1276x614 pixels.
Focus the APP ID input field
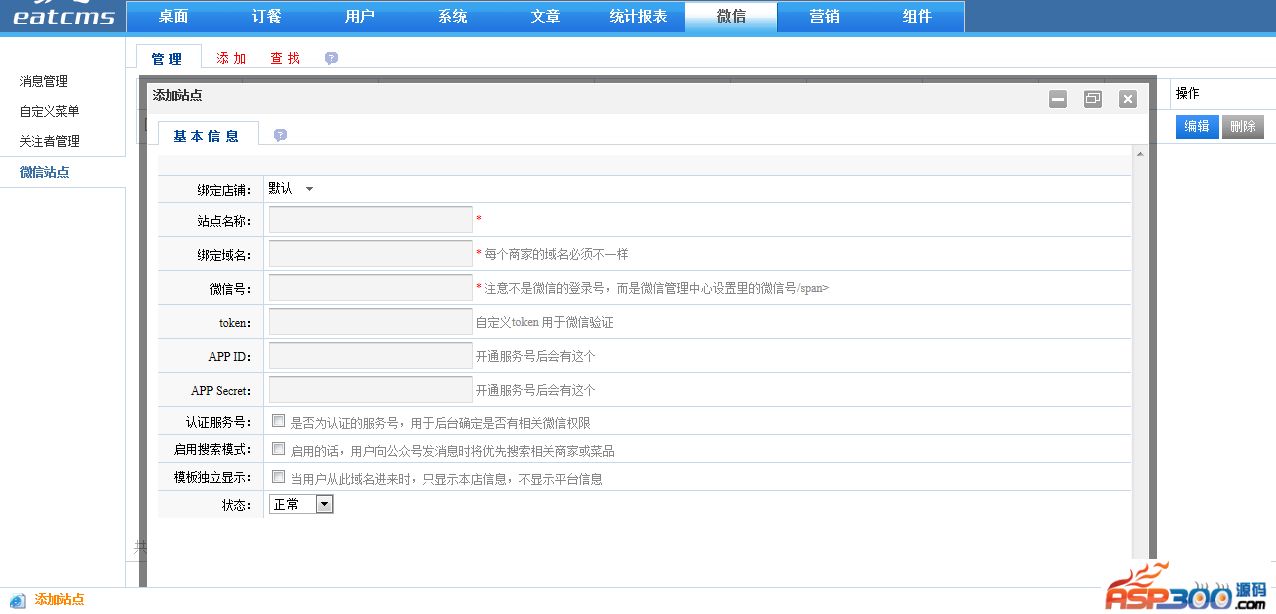point(370,355)
